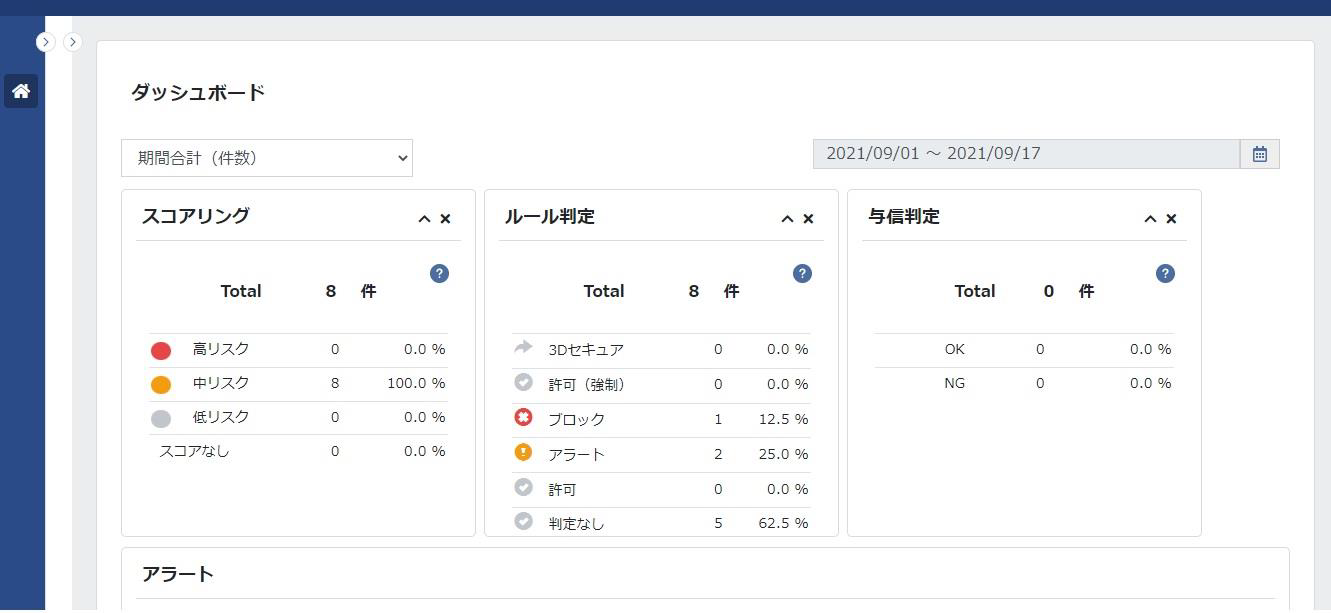This screenshot has width=1331, height=613.
Task: Open the 期間合計（件数） dropdown
Action: point(267,158)
